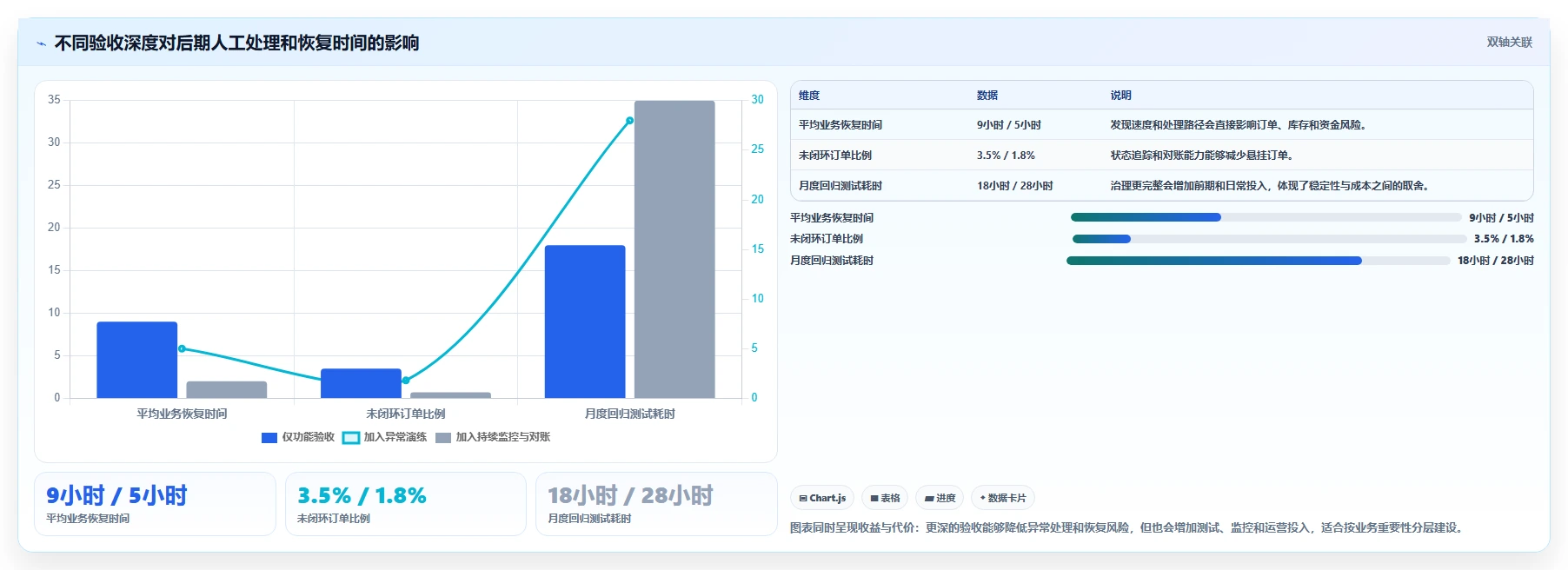Click the icon in the Chart.js chip
The image size is (1568, 570).
point(803,499)
